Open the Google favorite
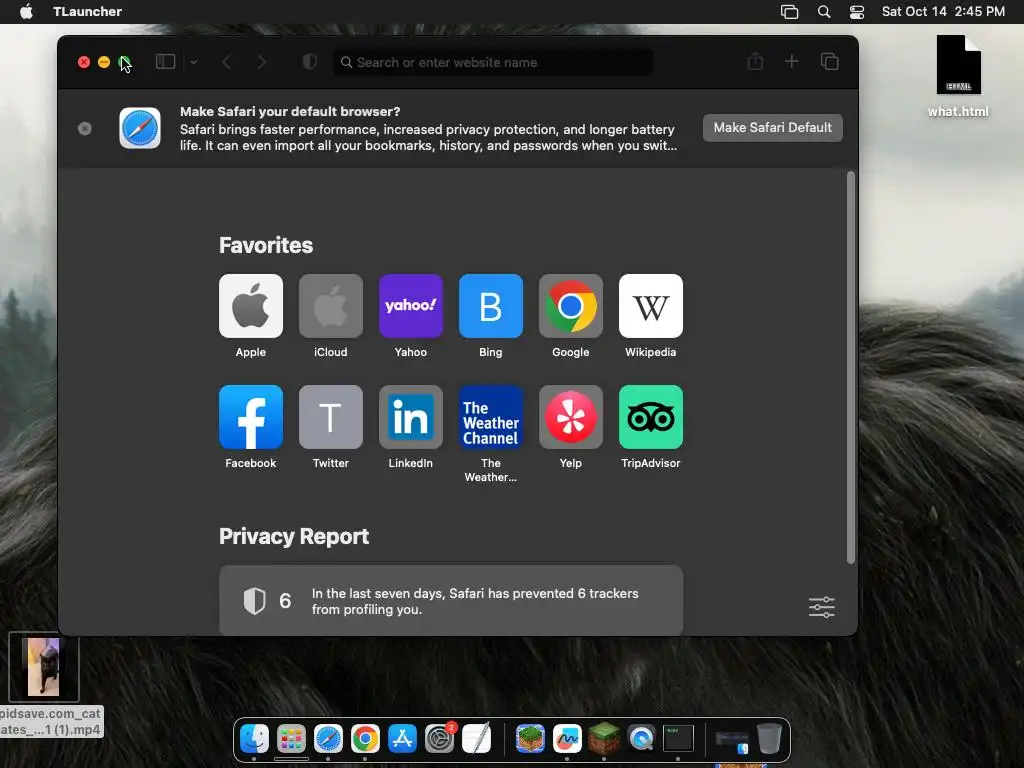This screenshot has height=768, width=1024. (571, 306)
